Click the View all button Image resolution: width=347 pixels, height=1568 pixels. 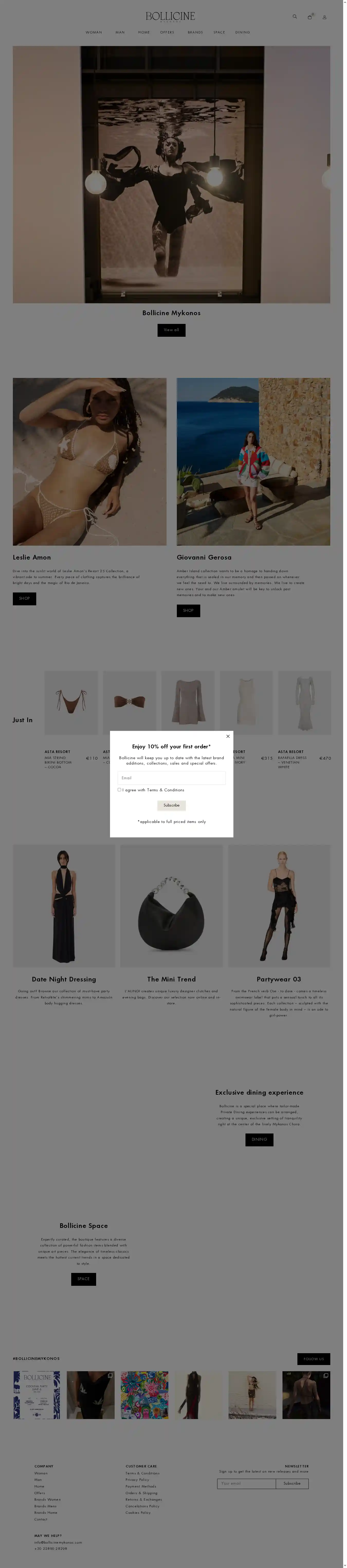click(x=171, y=330)
